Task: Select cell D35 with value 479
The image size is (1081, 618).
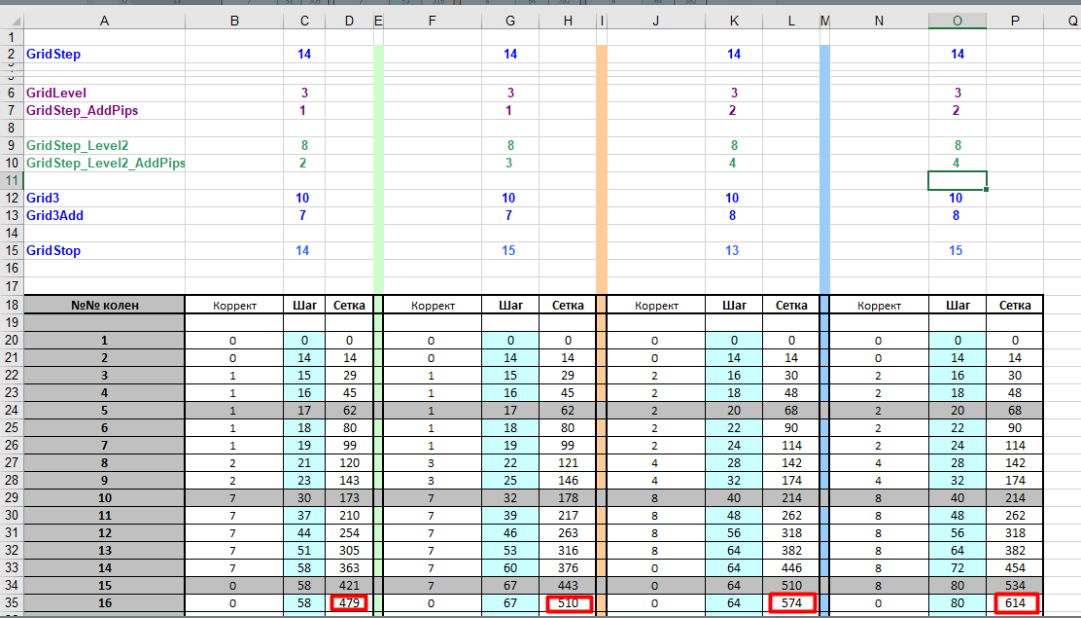Action: tap(349, 603)
